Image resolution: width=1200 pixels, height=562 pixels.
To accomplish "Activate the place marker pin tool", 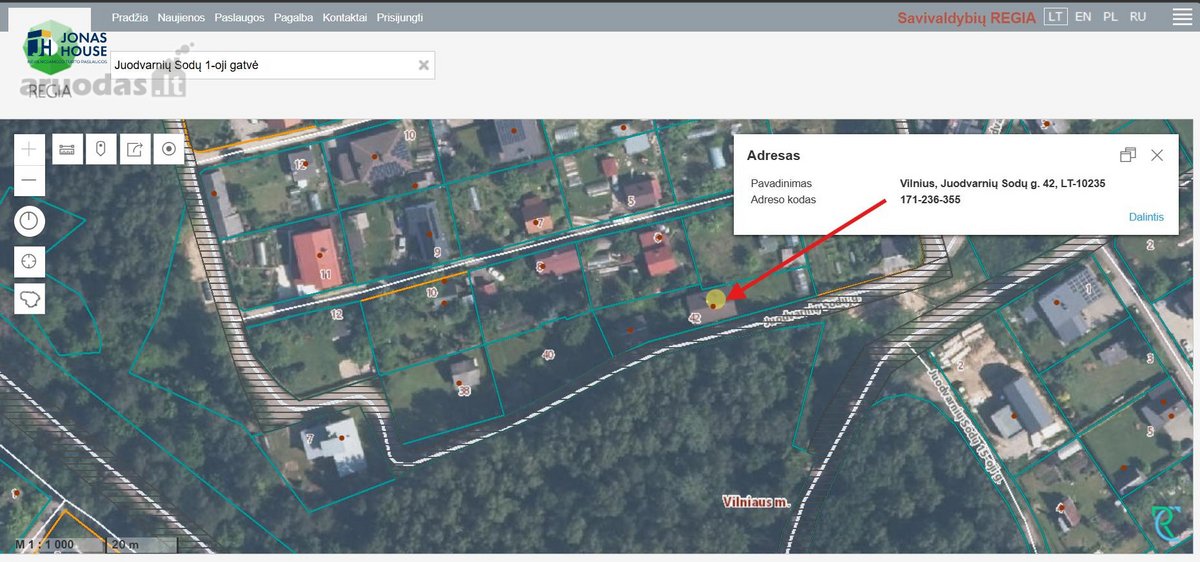I will 100,149.
